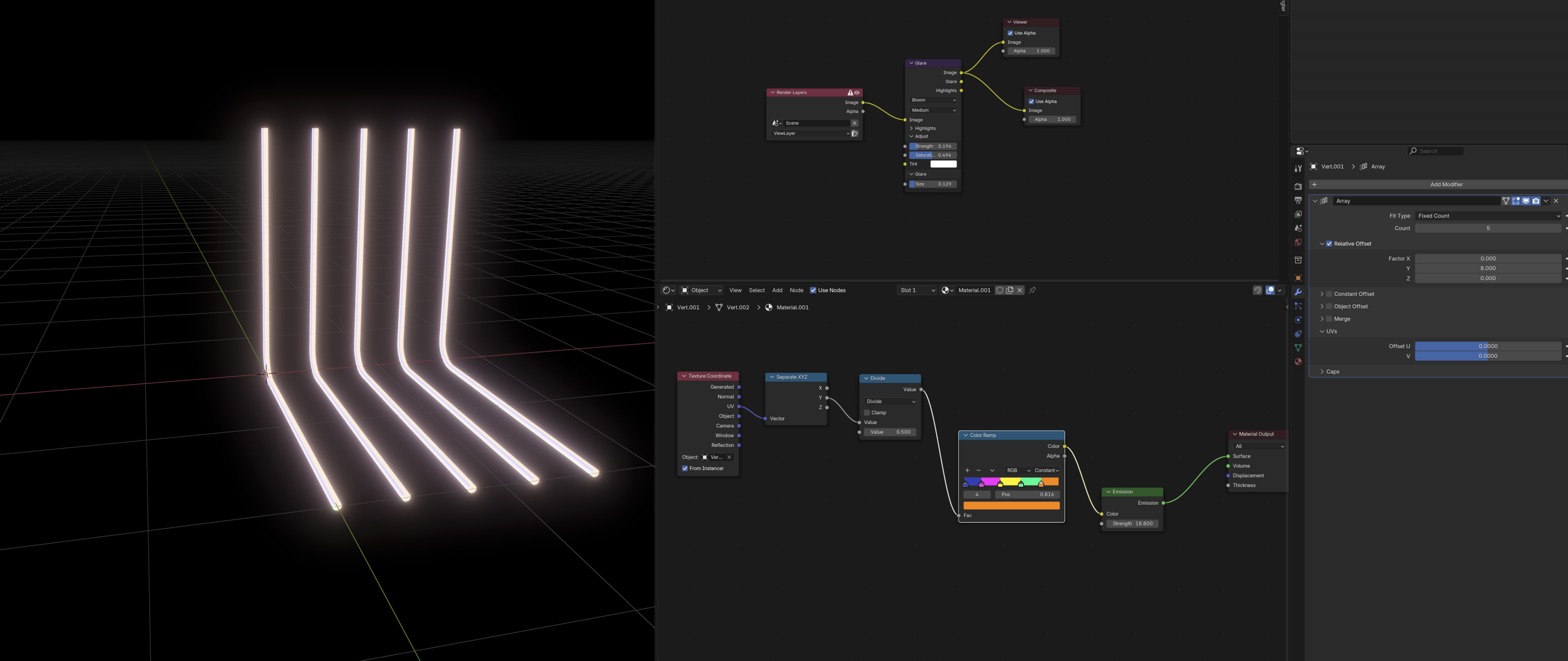Screen dimensions: 1568x661
Task: Open the Bloom glare type dropdown
Action: 932,100
